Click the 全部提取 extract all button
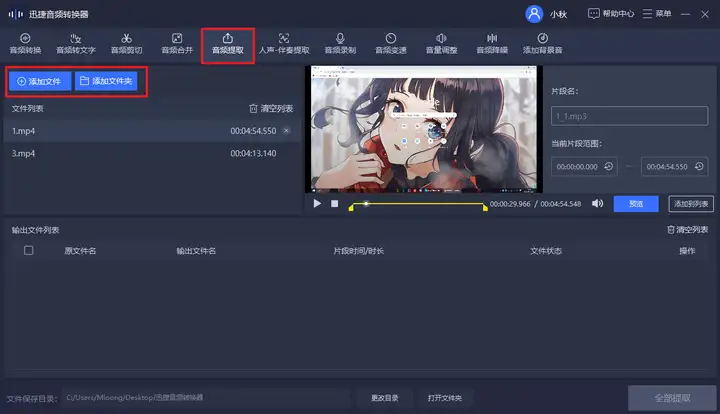The width and height of the screenshot is (720, 414). coord(672,398)
